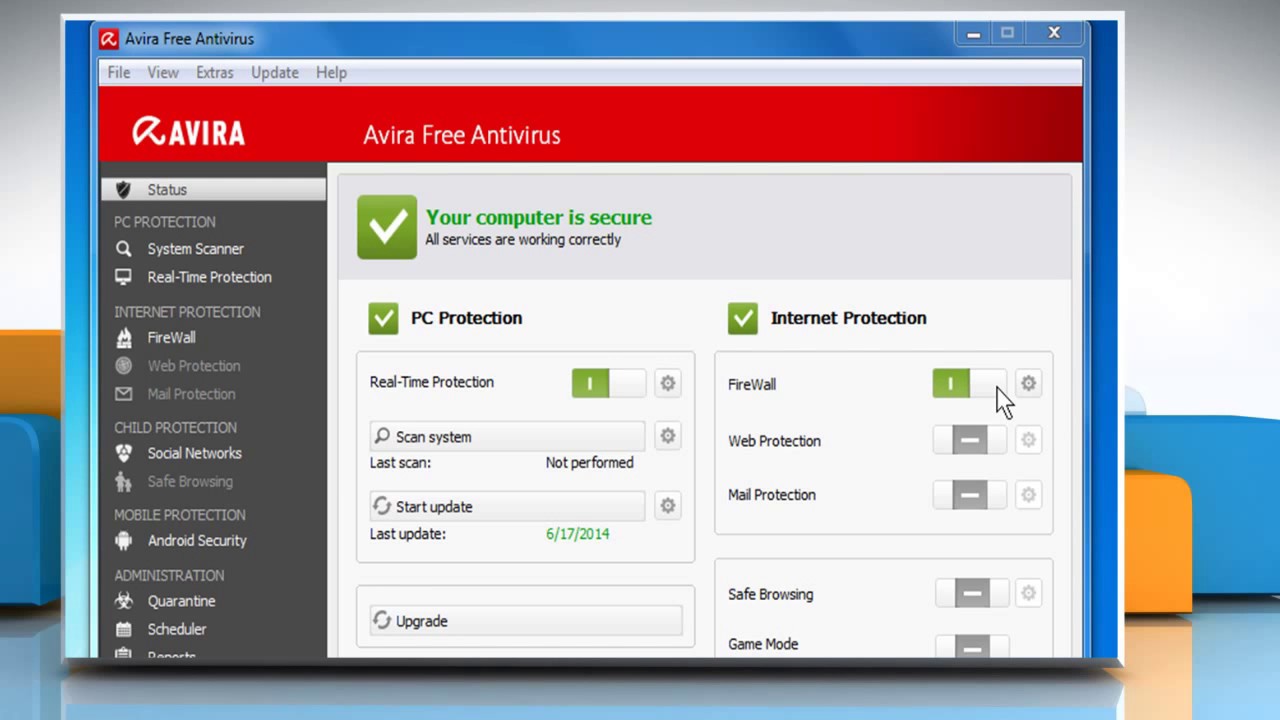The image size is (1280, 720).
Task: Open the Help menu
Action: click(331, 72)
